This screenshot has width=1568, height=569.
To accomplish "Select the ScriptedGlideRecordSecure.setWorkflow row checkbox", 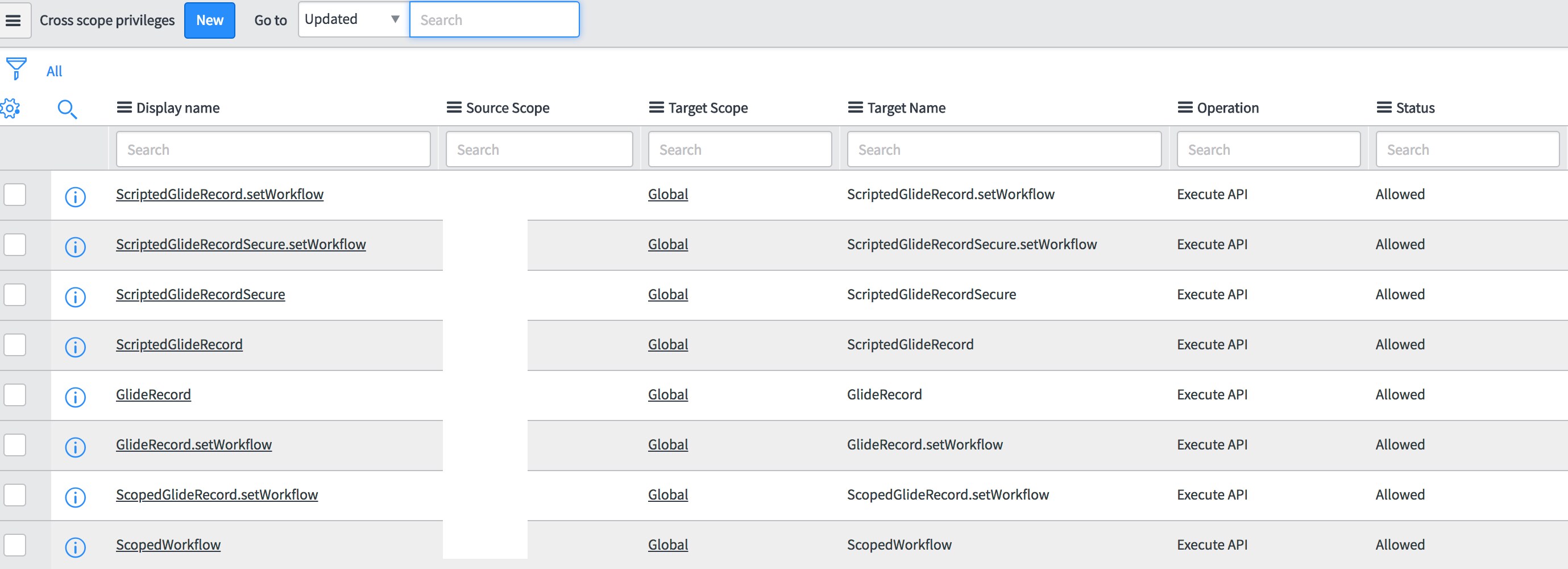I will coord(15,245).
